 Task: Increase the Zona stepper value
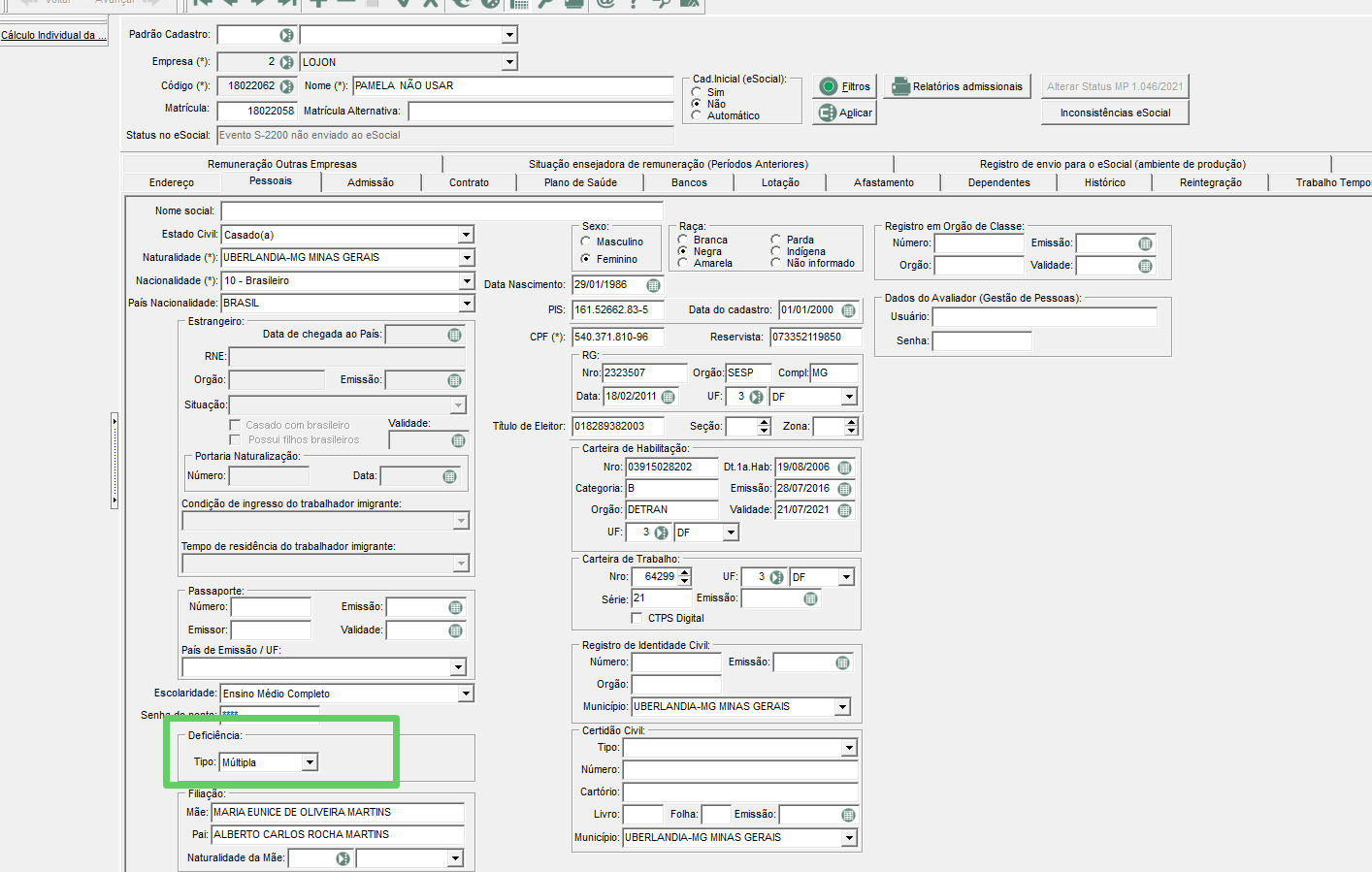[x=851, y=422]
